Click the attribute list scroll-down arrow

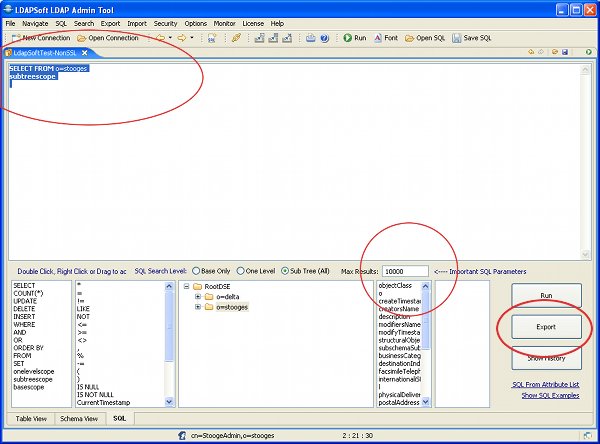tap(426, 402)
